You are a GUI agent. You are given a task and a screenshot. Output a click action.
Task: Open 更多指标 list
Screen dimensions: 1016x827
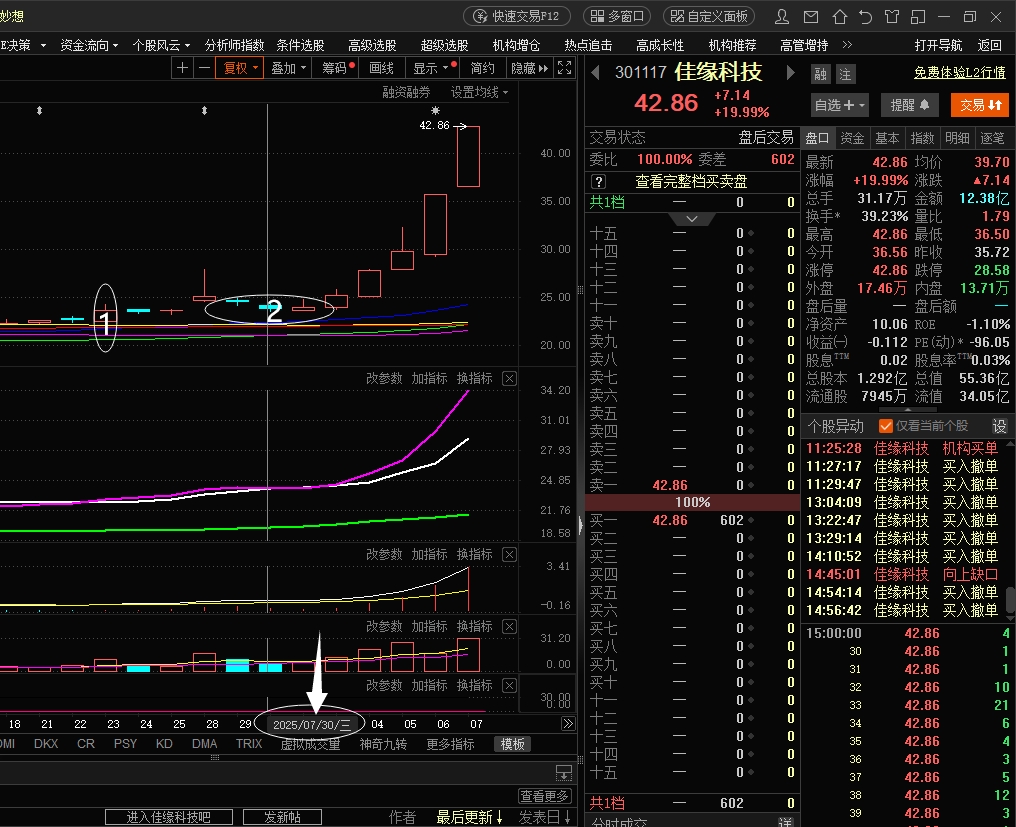(450, 744)
